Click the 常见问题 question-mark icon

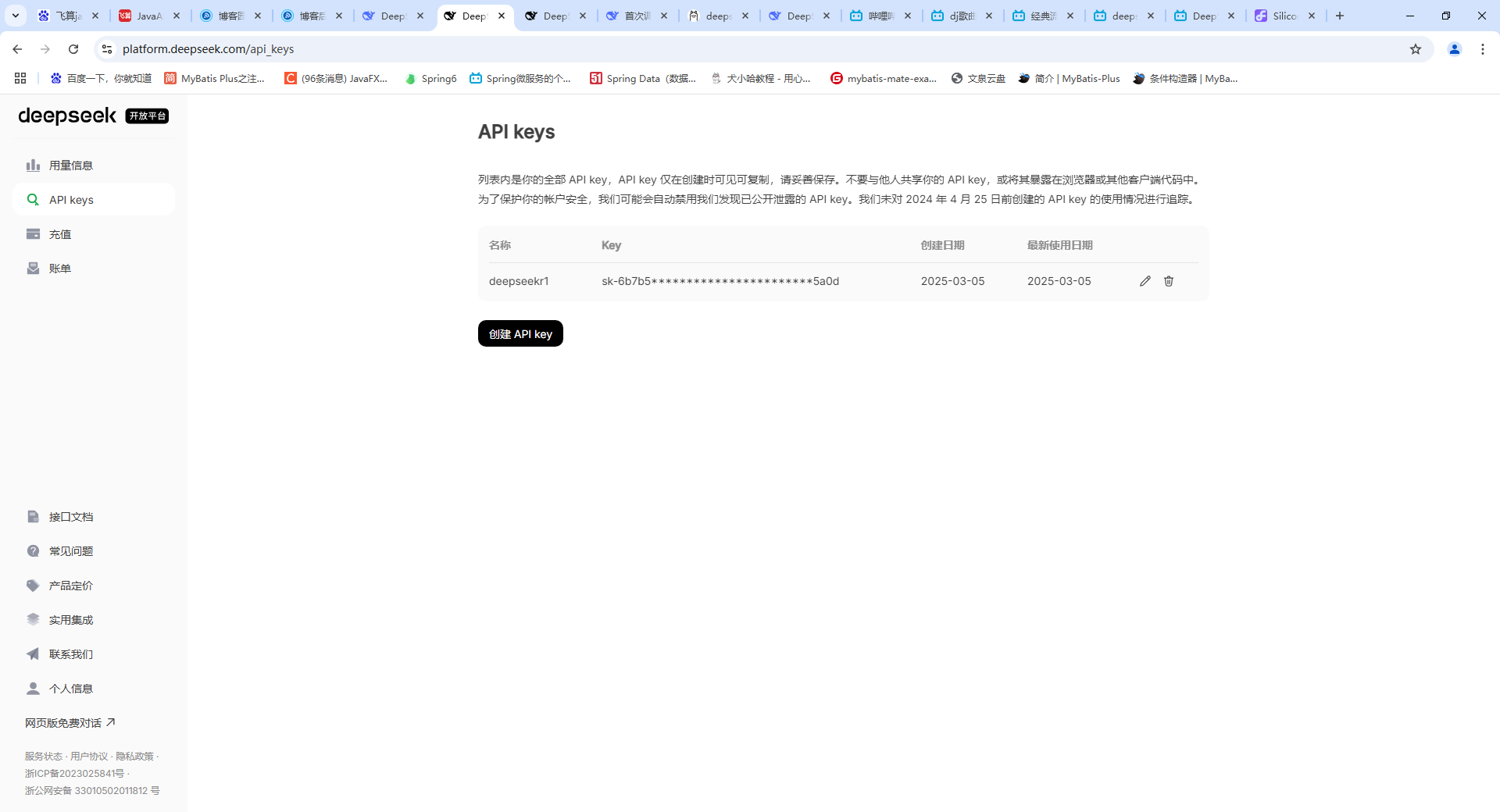[x=33, y=551]
